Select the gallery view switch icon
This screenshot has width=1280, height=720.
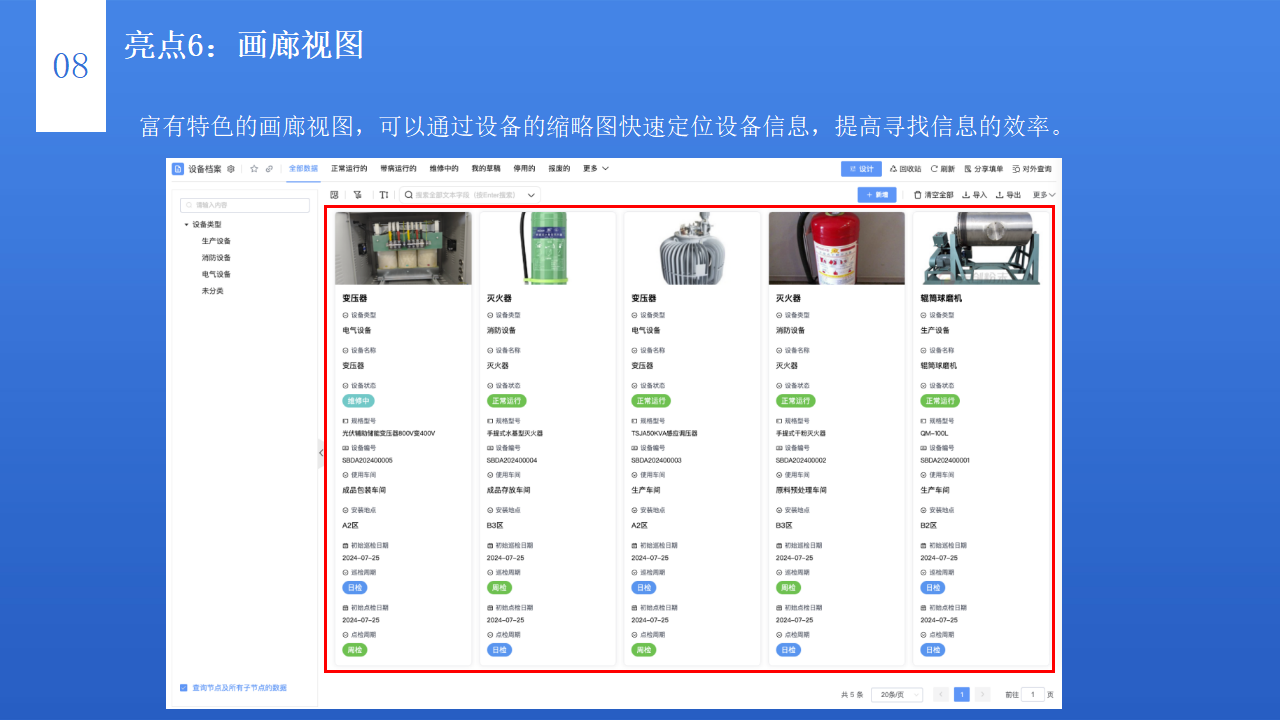(334, 195)
